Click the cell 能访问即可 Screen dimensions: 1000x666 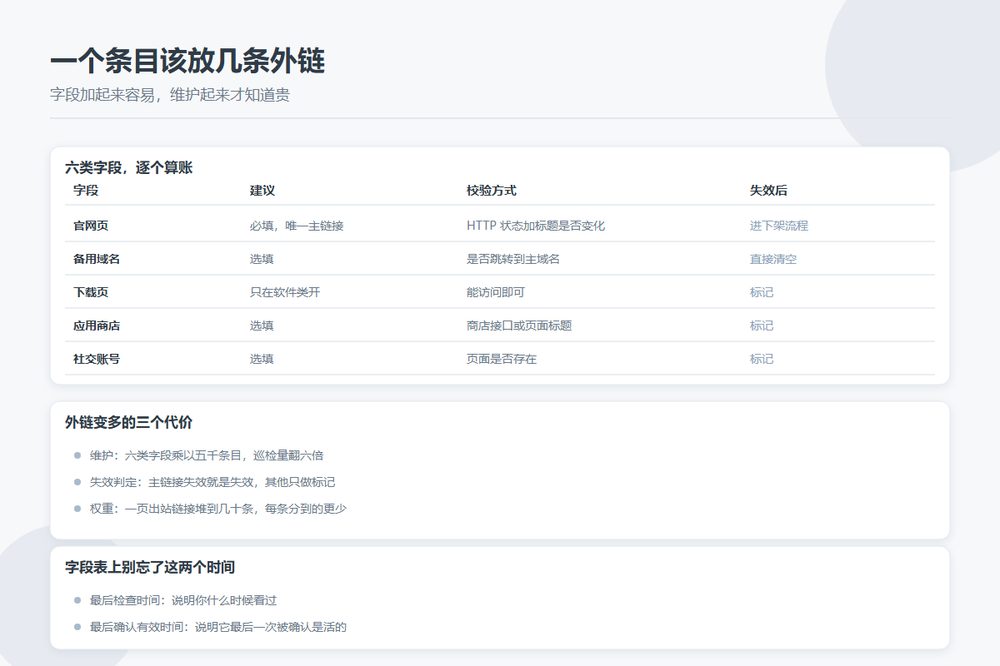point(496,292)
